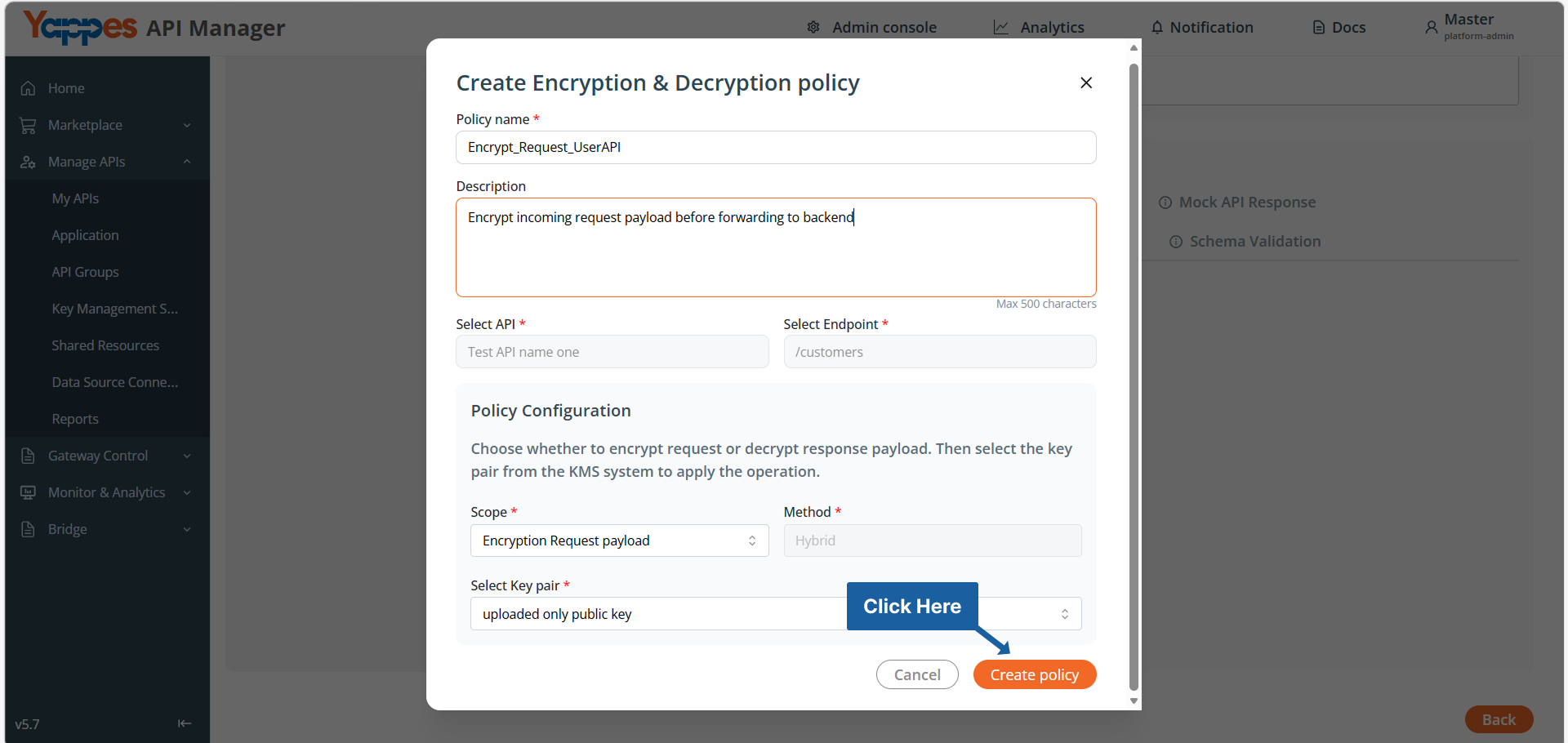Click the Create policy button
The image size is (1568, 743).
tap(1035, 674)
